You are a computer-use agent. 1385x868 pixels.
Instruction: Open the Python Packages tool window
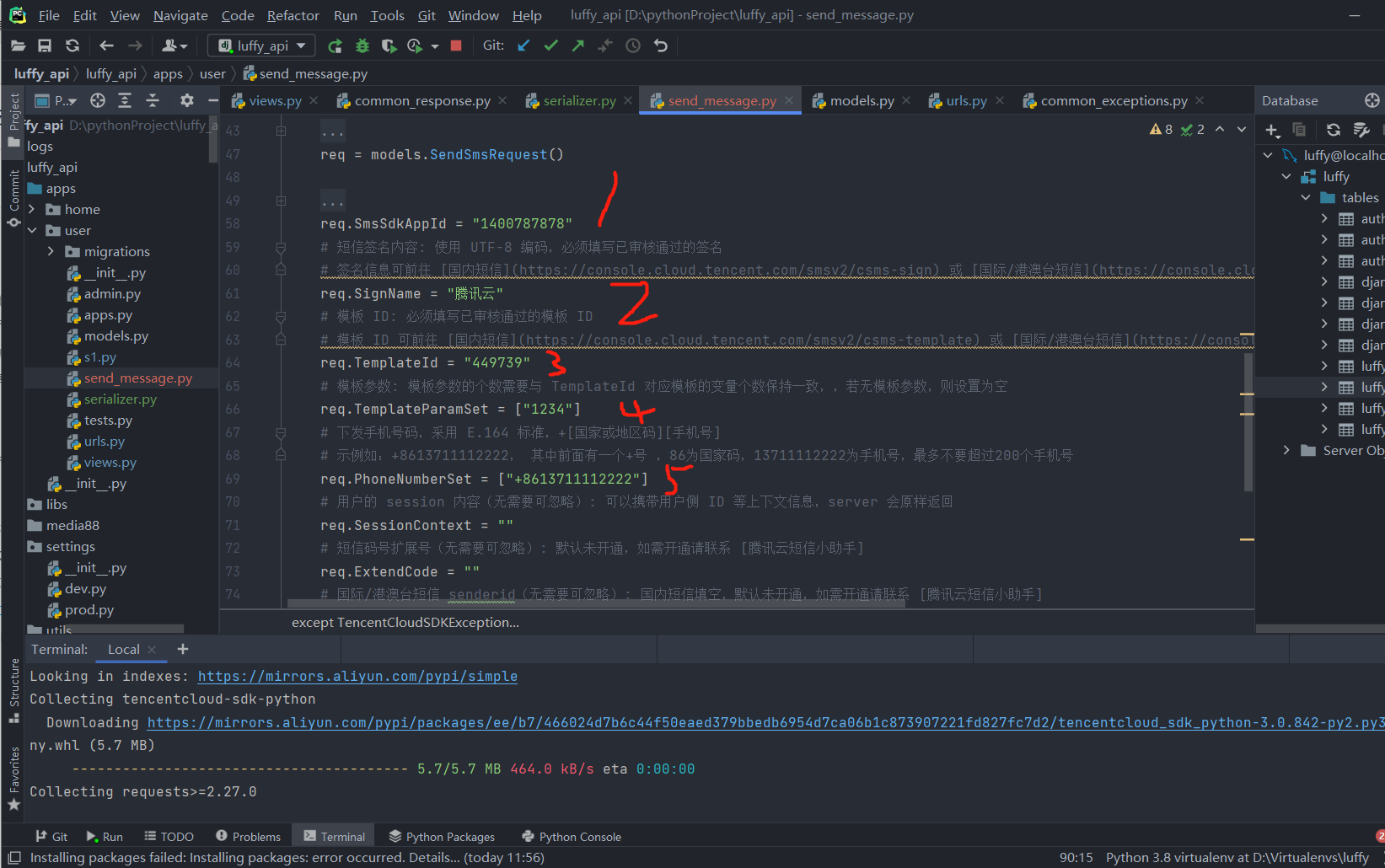442,837
